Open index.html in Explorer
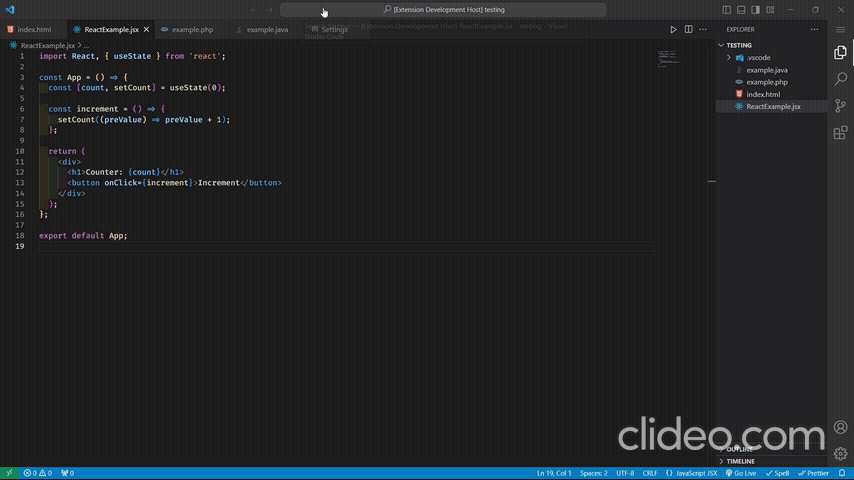 [x=771, y=94]
